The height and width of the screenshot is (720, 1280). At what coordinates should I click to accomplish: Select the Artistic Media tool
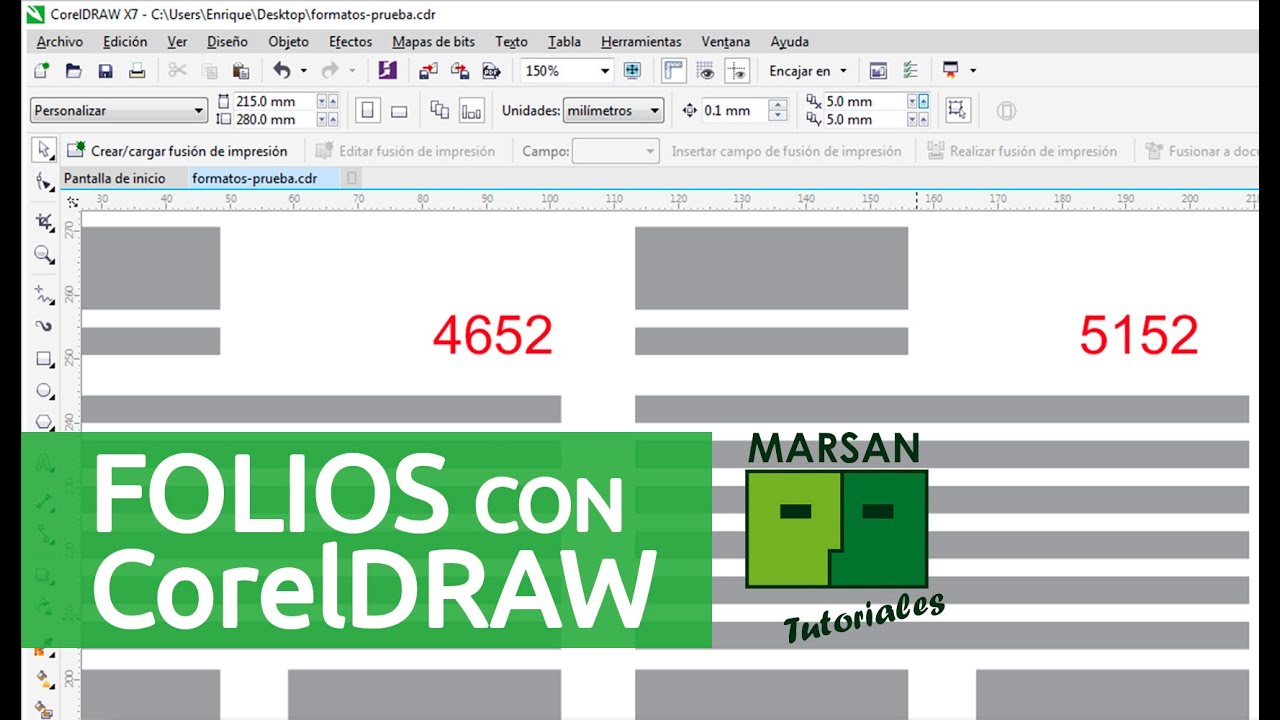[44, 326]
